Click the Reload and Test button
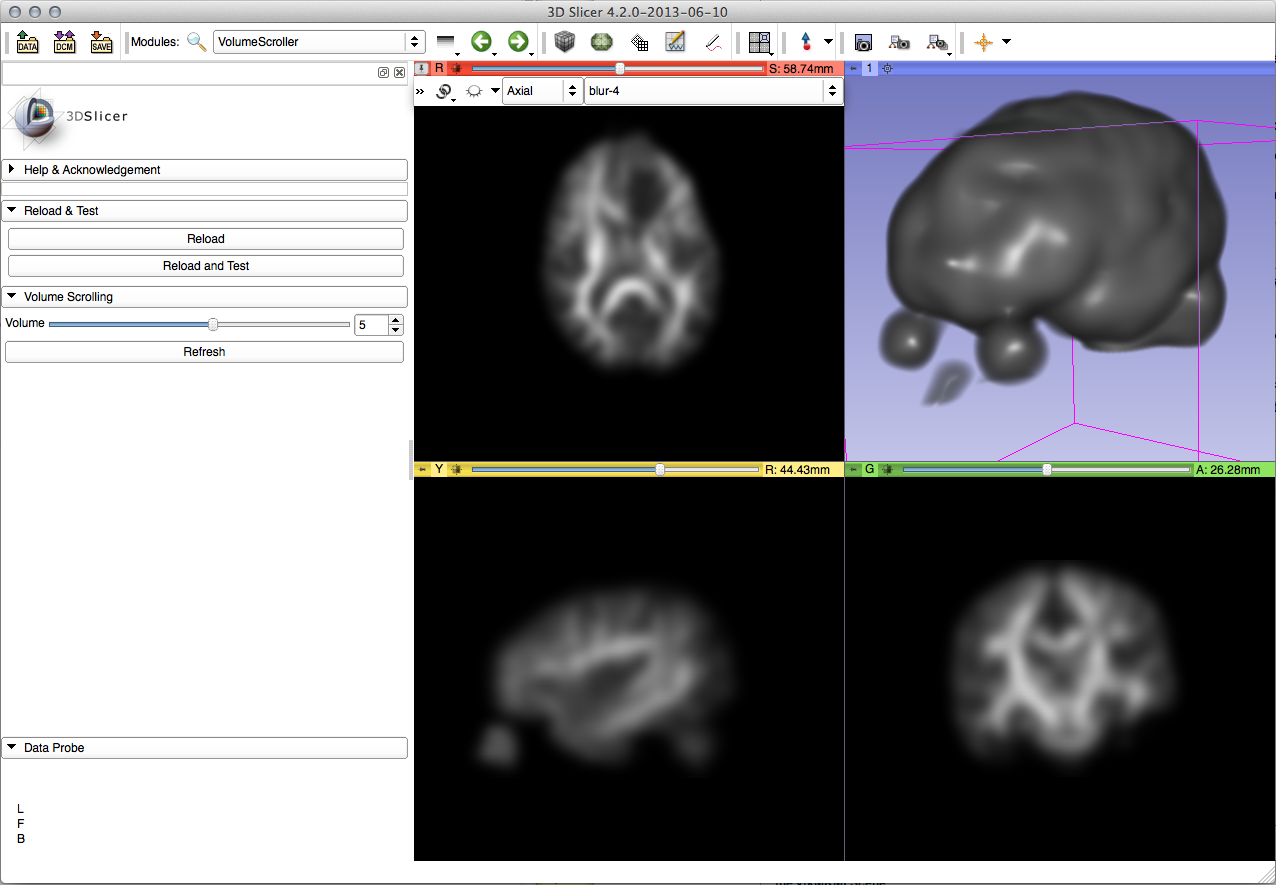The image size is (1276, 885). point(205,266)
